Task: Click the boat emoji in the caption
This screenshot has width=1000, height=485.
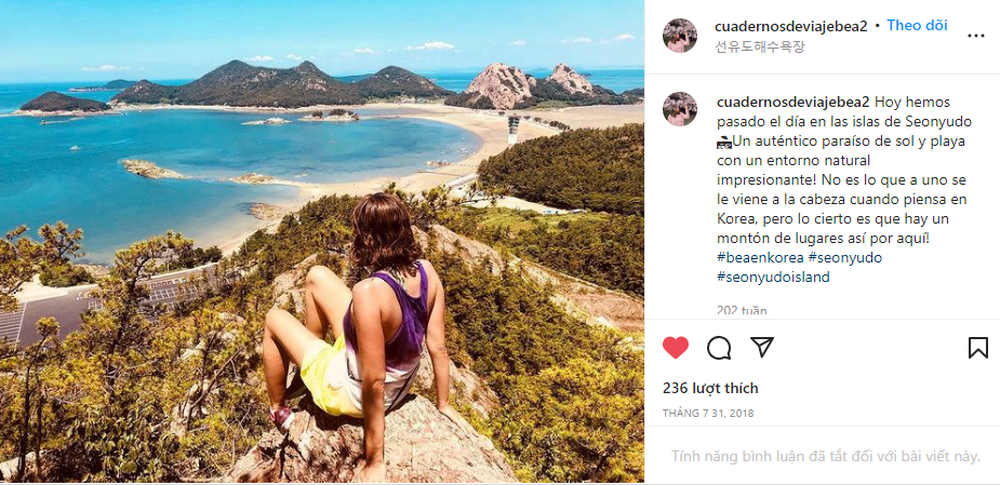Action: [x=723, y=142]
